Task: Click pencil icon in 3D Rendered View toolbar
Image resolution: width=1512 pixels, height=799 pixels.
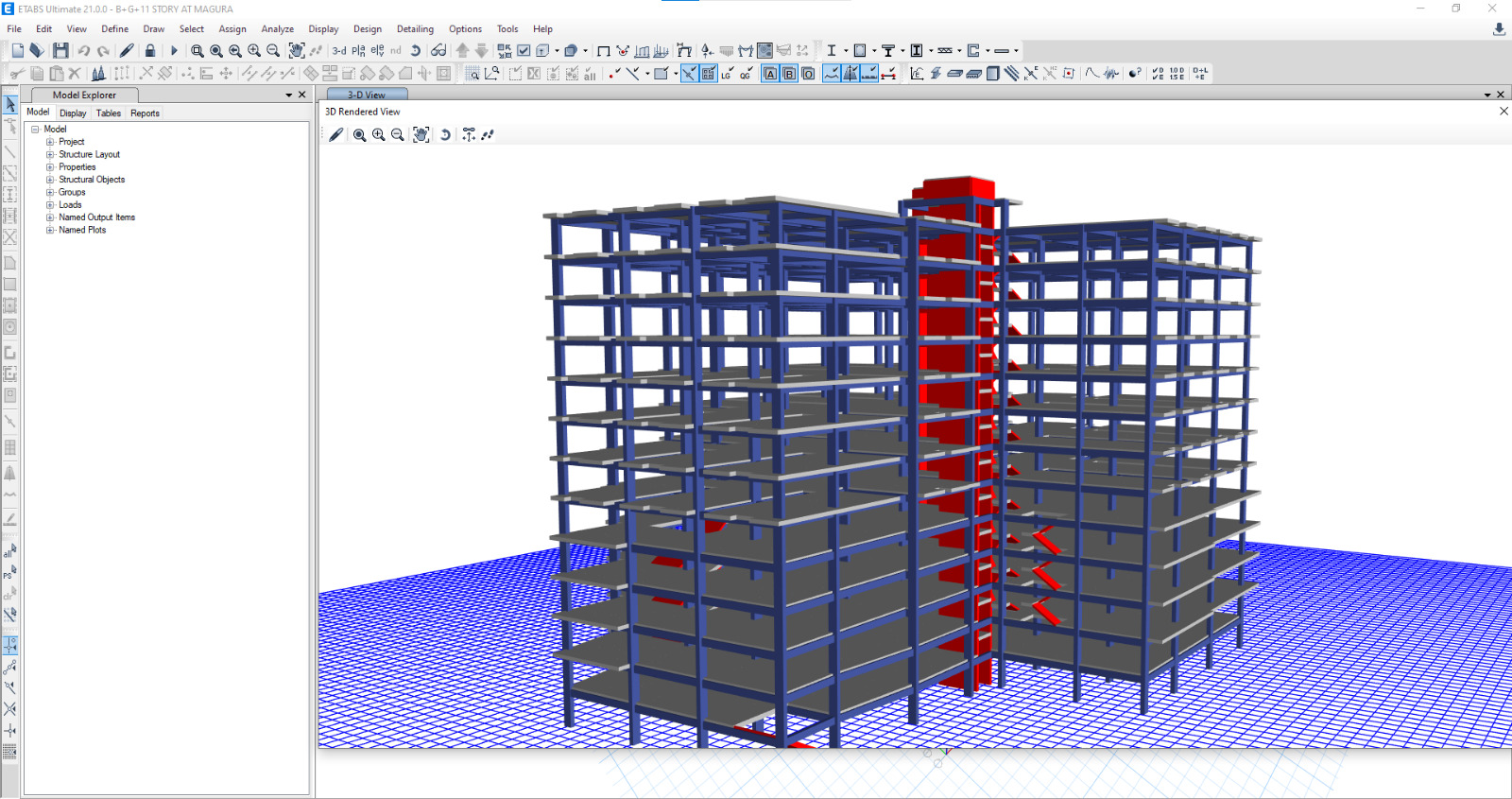Action: tap(336, 135)
